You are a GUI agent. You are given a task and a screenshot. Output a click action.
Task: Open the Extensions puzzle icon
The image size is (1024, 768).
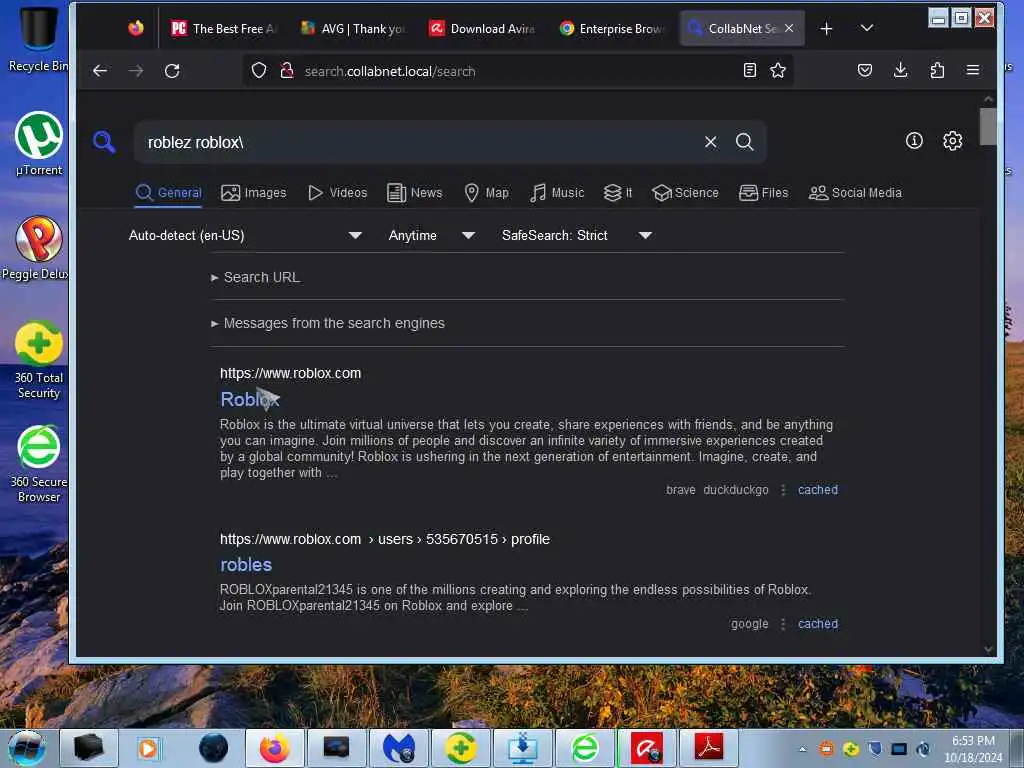(x=937, y=70)
